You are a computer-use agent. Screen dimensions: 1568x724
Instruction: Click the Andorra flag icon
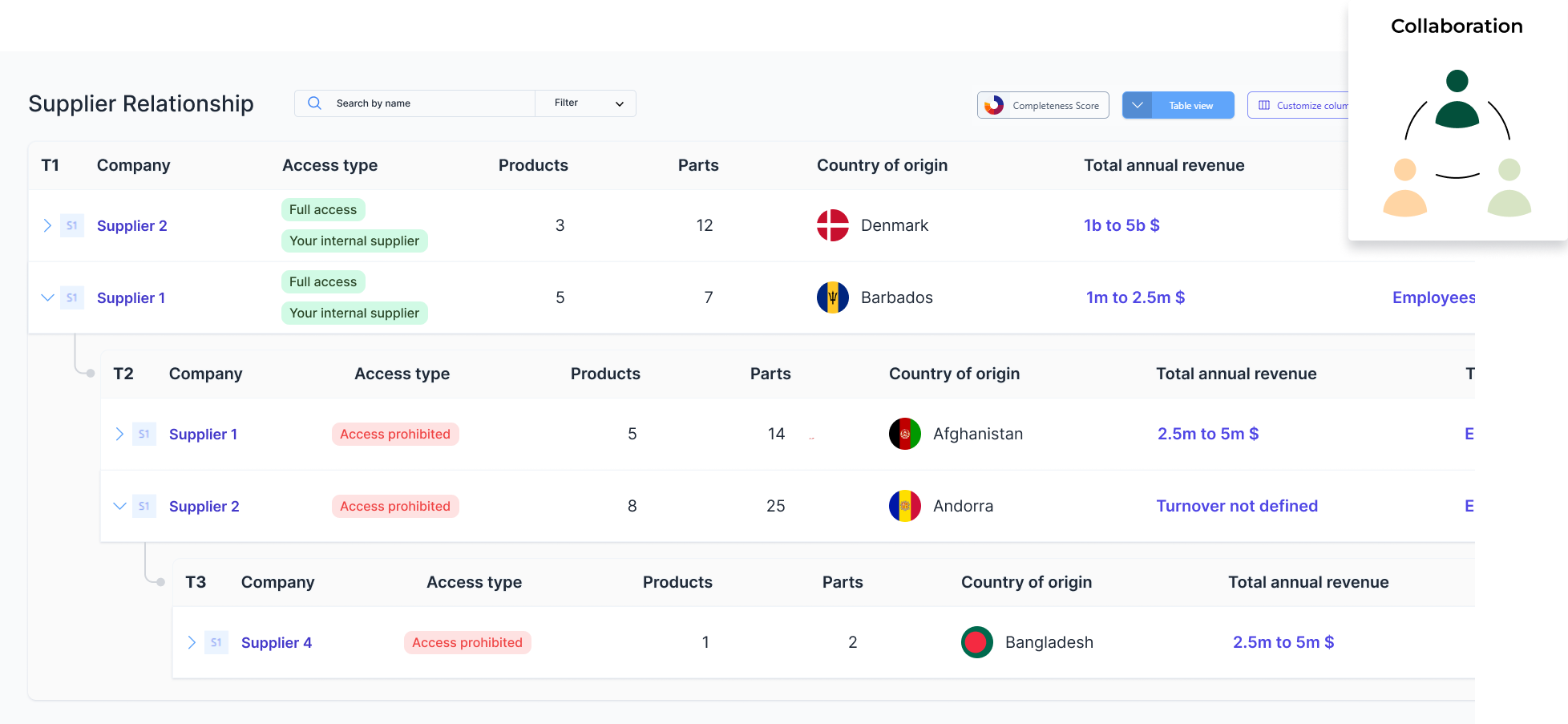coord(905,506)
